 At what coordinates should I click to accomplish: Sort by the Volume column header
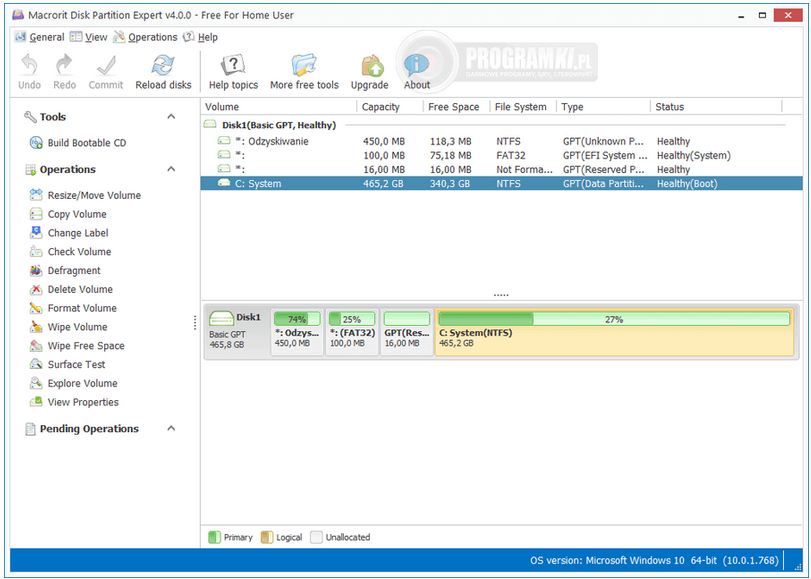pos(279,107)
